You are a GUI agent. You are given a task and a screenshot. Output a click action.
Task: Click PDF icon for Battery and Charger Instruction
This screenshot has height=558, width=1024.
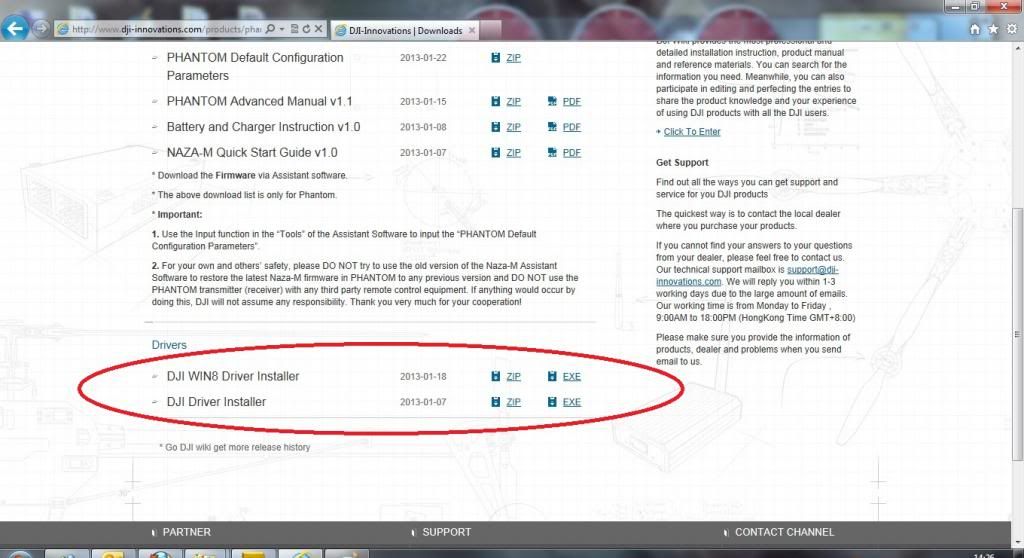pos(552,127)
